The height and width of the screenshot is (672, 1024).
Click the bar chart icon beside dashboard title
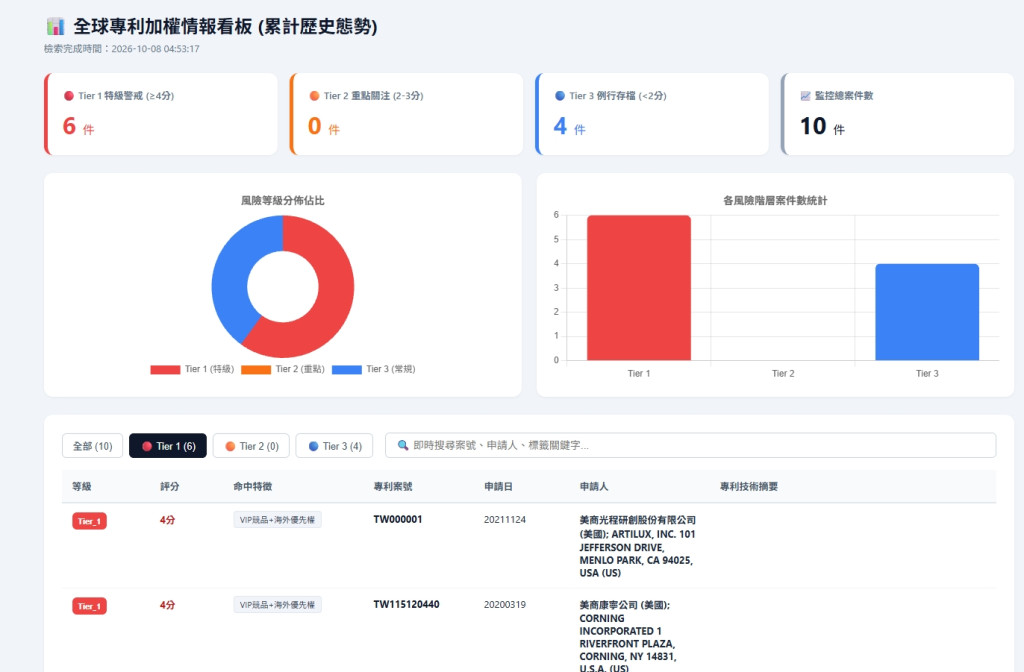pyautogui.click(x=56, y=26)
